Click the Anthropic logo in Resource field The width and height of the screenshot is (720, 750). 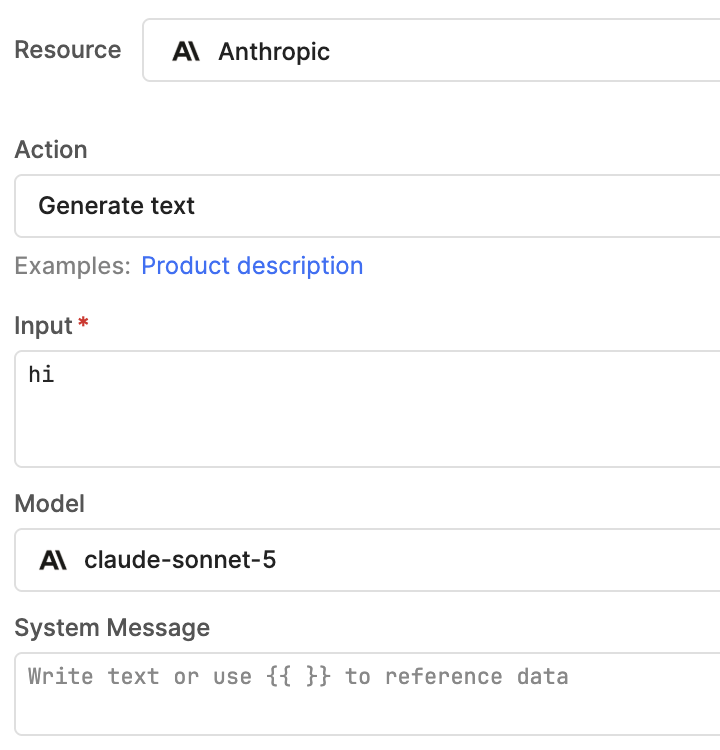(x=186, y=51)
